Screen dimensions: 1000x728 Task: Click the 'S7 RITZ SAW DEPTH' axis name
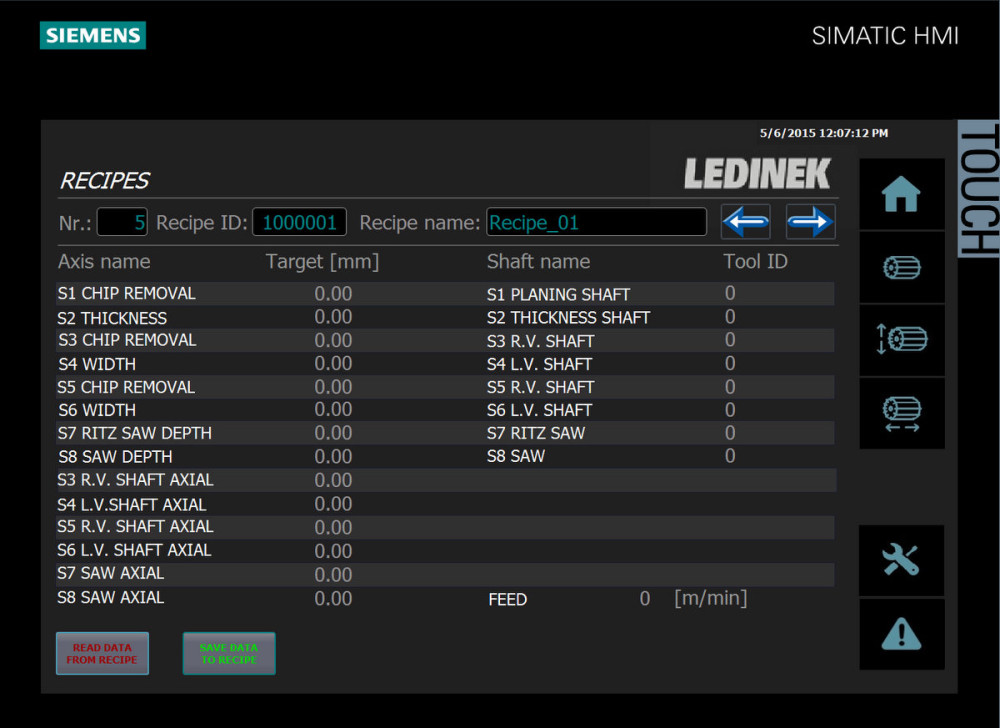click(x=135, y=433)
